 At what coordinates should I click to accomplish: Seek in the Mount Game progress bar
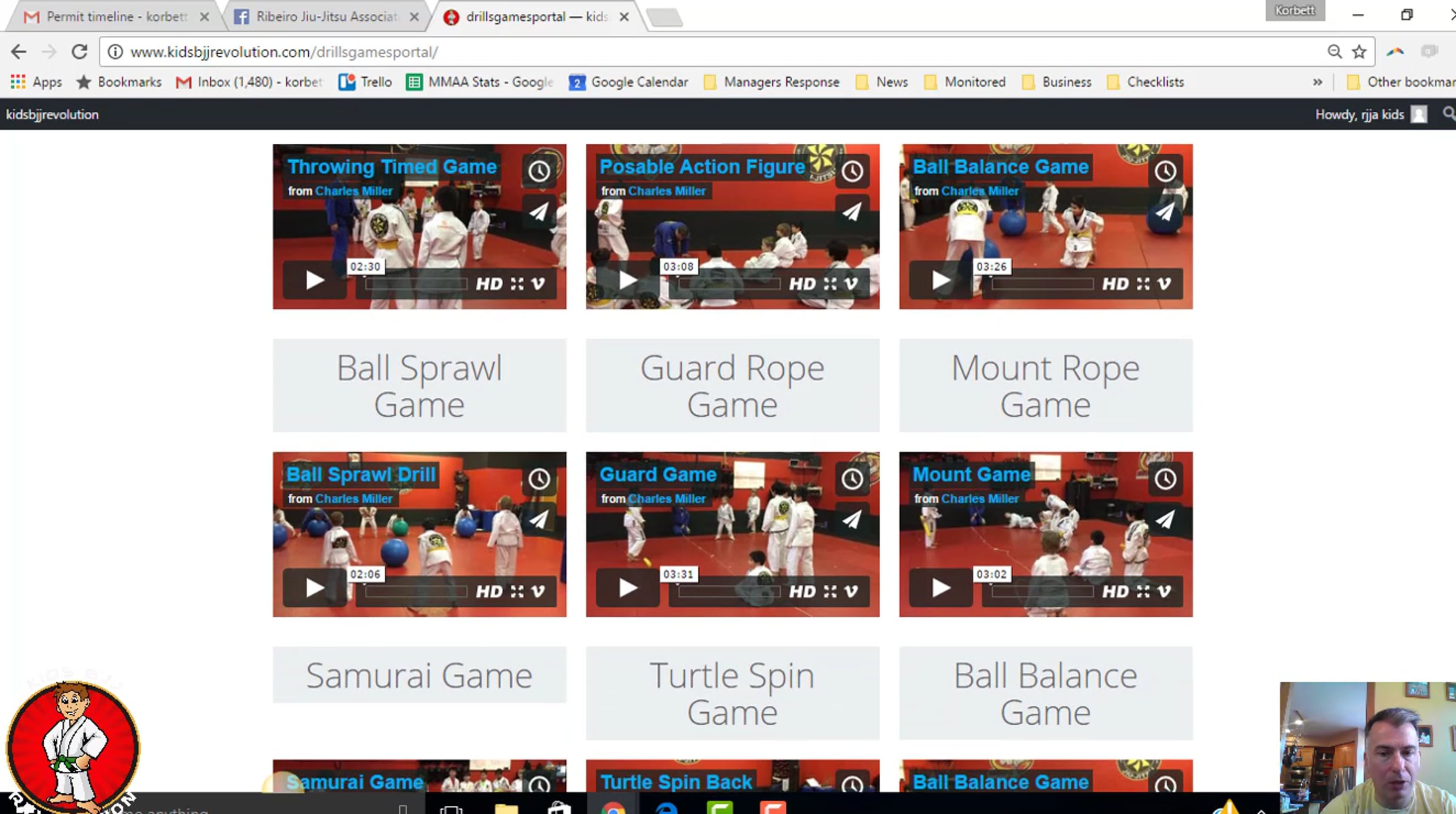tap(1042, 592)
